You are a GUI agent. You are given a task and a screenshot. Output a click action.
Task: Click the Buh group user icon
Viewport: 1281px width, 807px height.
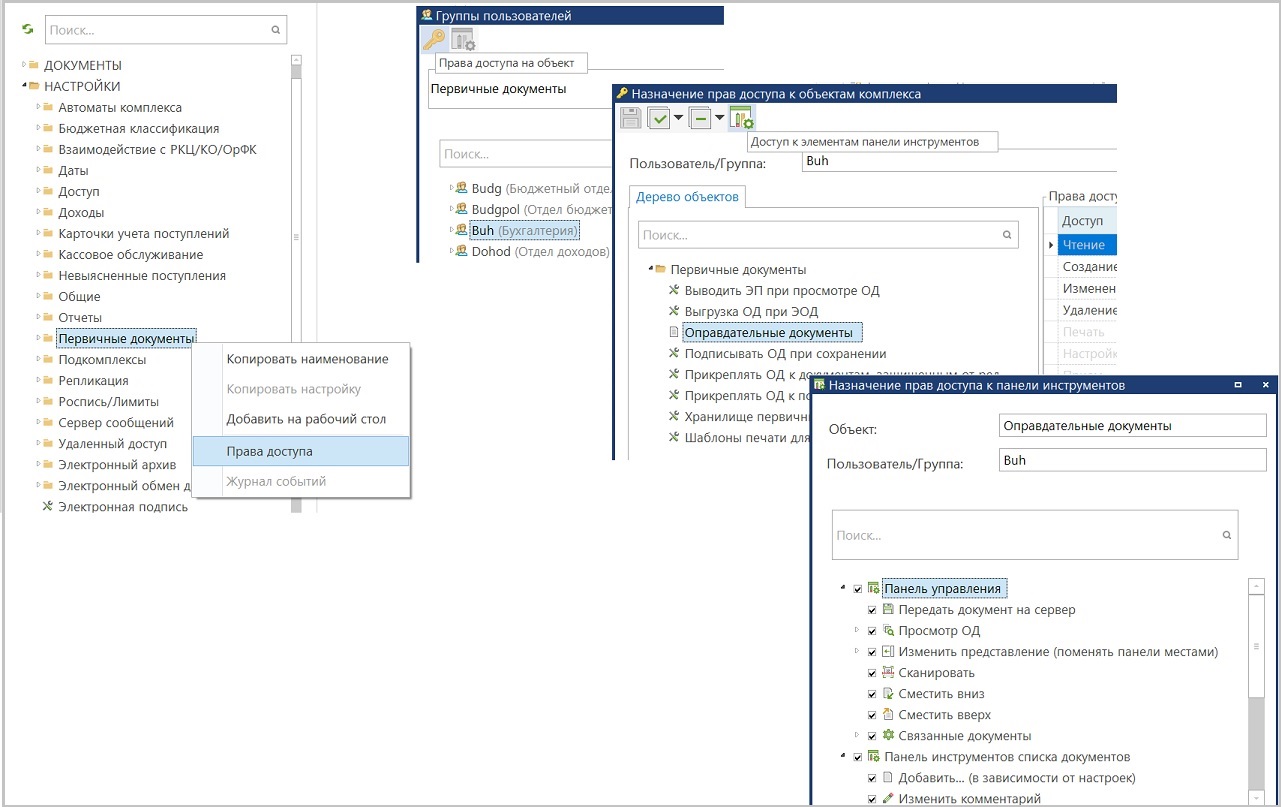pyautogui.click(x=461, y=230)
